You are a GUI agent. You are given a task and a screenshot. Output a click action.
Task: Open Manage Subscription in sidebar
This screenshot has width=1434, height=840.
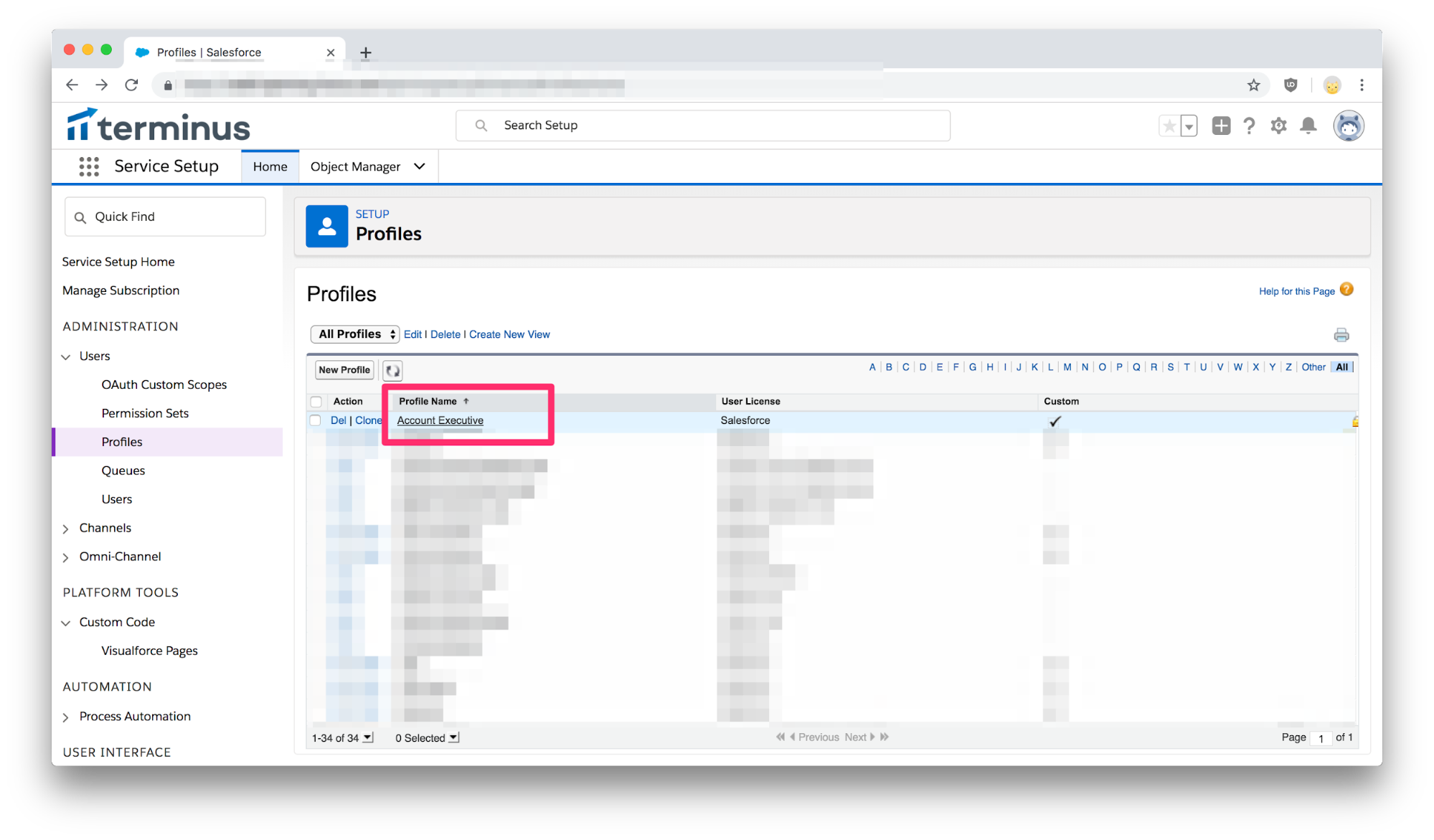(121, 291)
